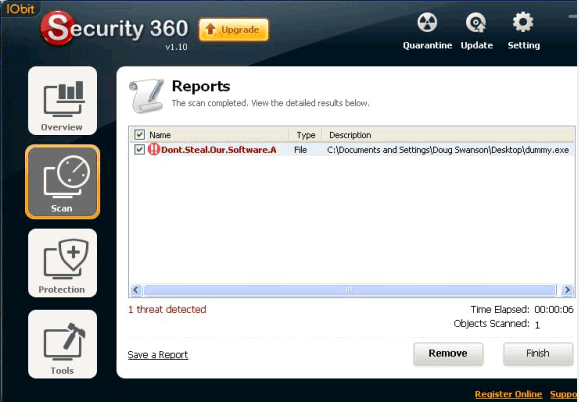Click the horizontal scrollbar thumb
Image resolution: width=579 pixels, height=402 pixels.
coord(350,290)
